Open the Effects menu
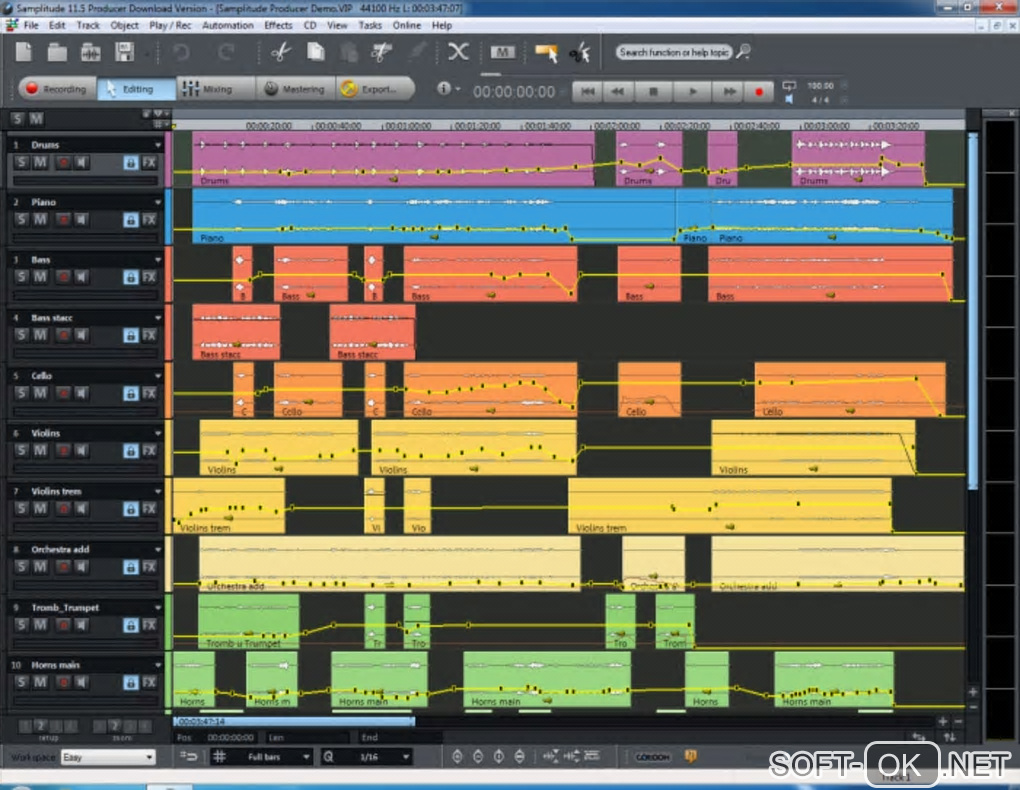This screenshot has width=1020, height=790. 278,25
